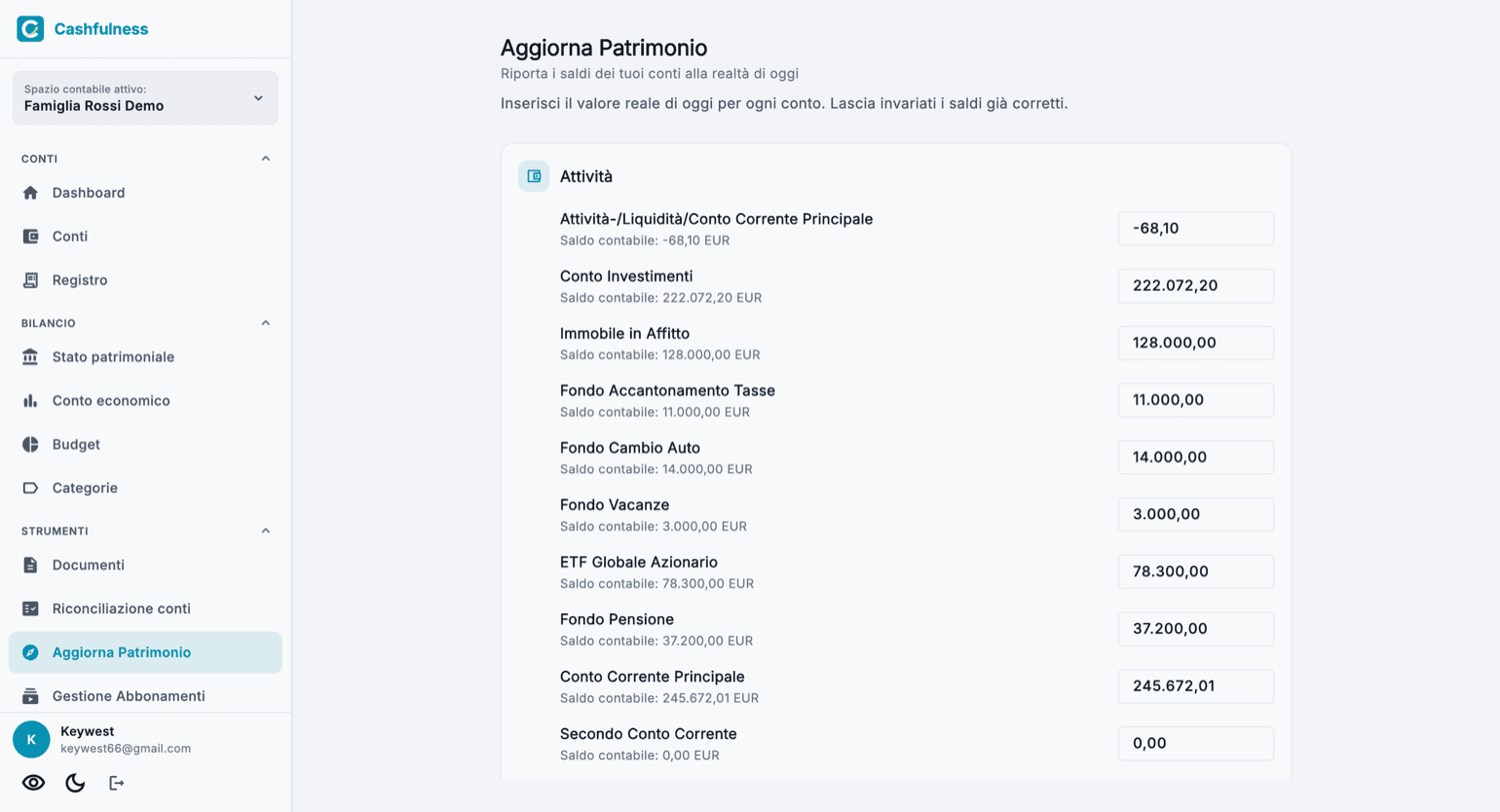Click the Attività wallet section icon
The width and height of the screenshot is (1500, 812).
pos(534,176)
